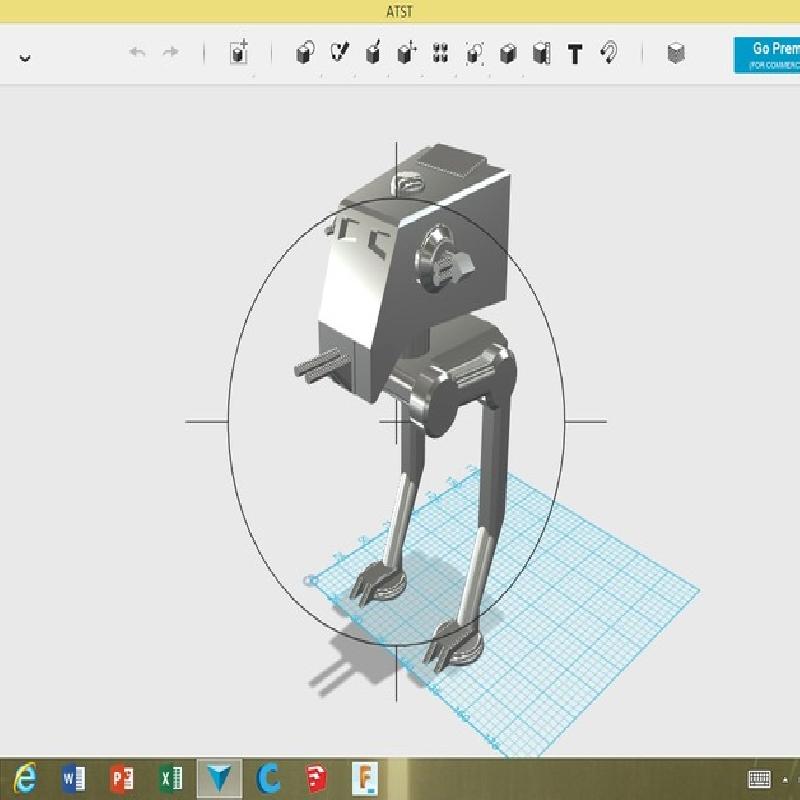
Task: Select the Measure tool
Action: [x=541, y=53]
